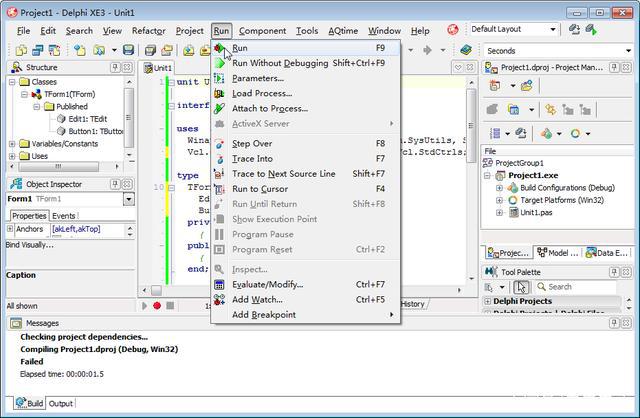Click the Object Inspector header icon
The height and width of the screenshot is (418, 640).
(x=16, y=184)
